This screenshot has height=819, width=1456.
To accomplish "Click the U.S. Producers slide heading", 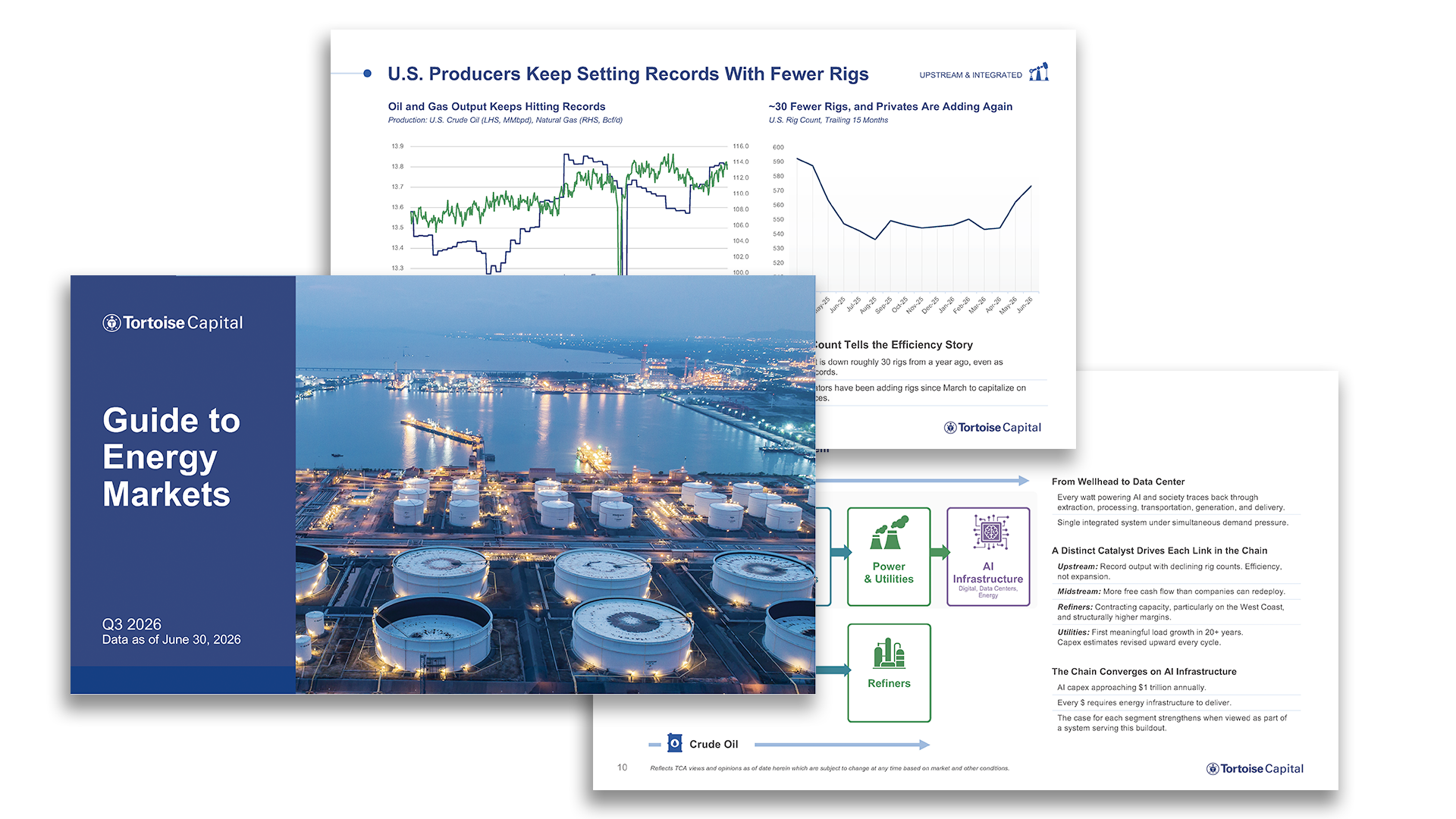I will pyautogui.click(x=628, y=74).
